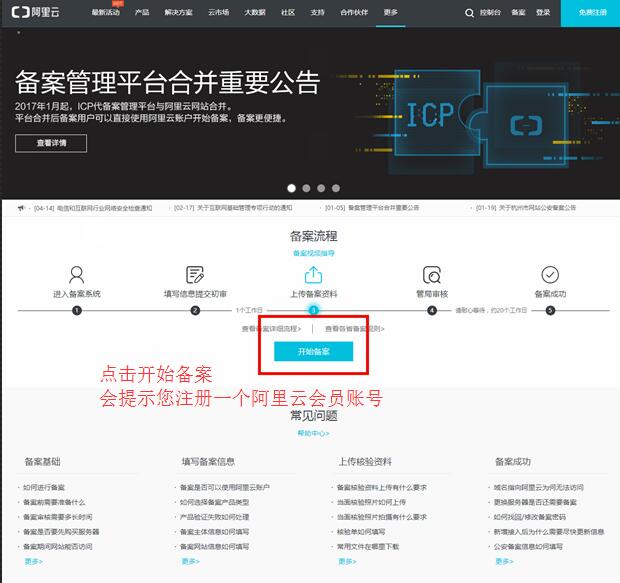
Task: Click 更多 under 备案成功 column
Action: click(x=505, y=561)
